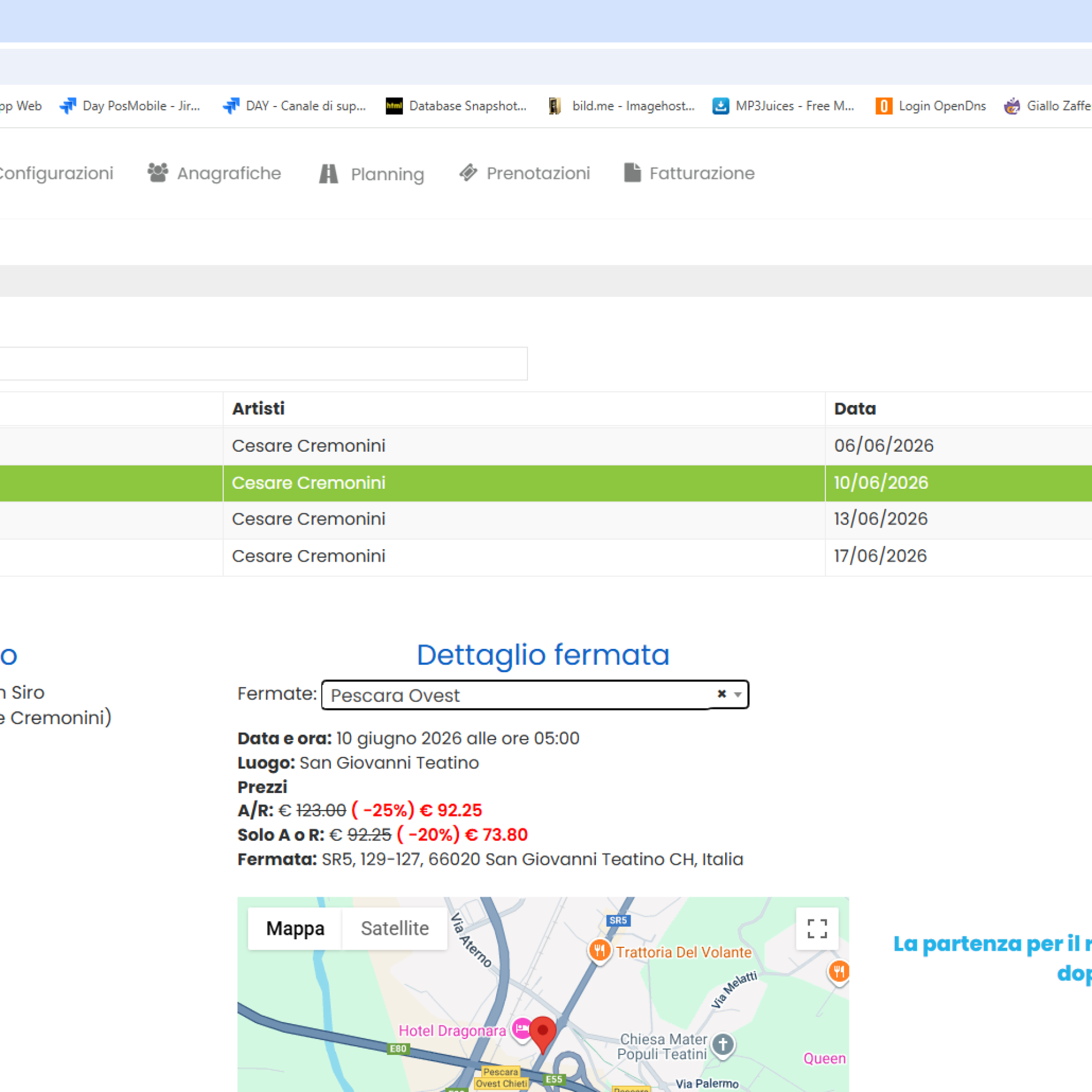Image resolution: width=1092 pixels, height=1092 pixels.
Task: Toggle fullscreen view on the map
Action: (816, 929)
